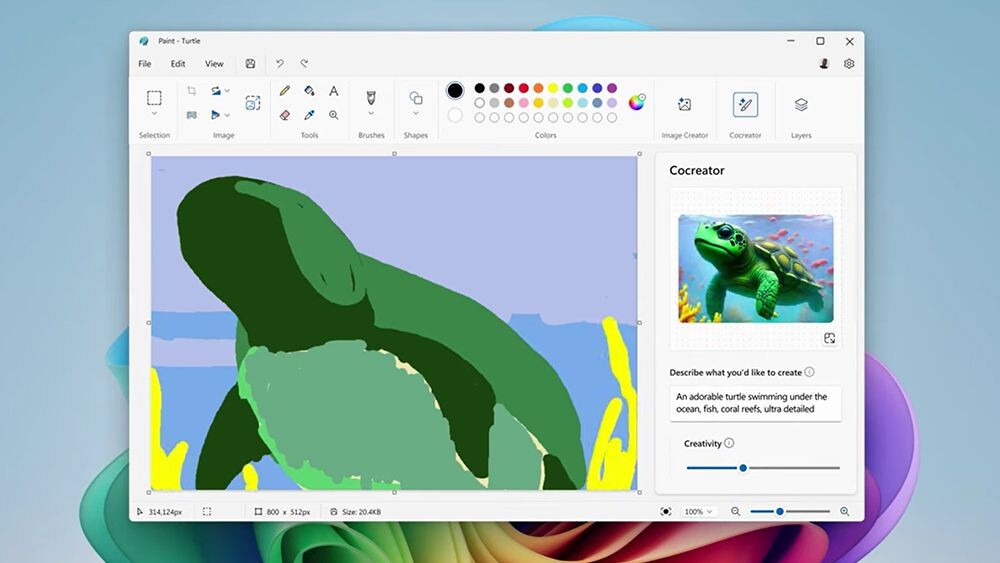Choose the Crop tool
1000x563 pixels.
coord(191,91)
